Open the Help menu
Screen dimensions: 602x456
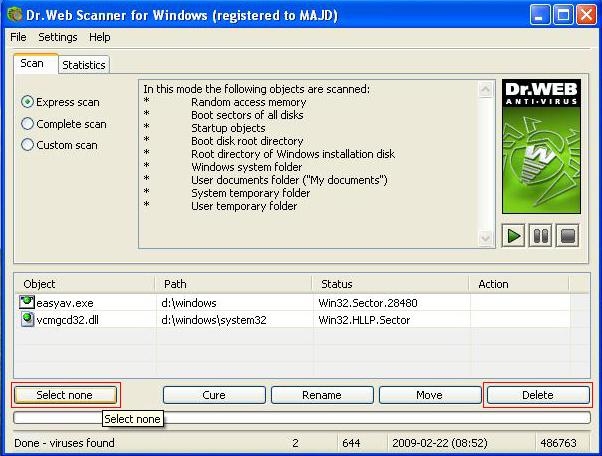(x=99, y=37)
